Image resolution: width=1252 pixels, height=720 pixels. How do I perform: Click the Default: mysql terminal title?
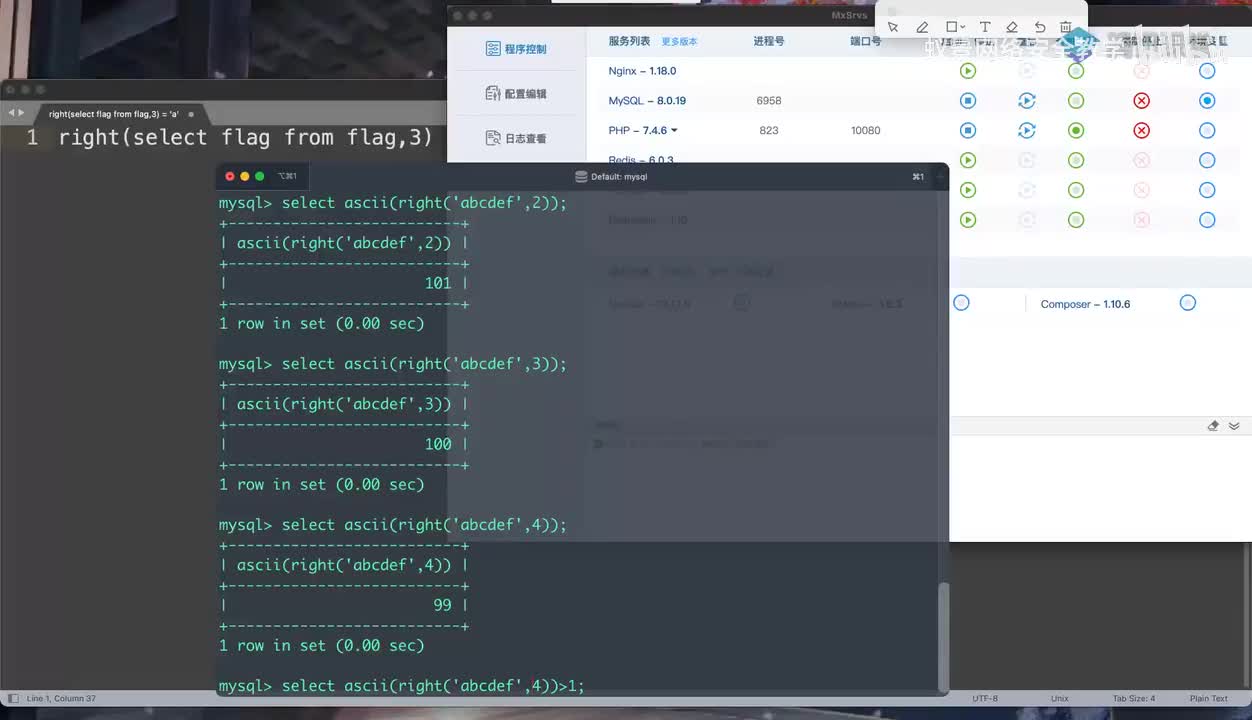619,176
